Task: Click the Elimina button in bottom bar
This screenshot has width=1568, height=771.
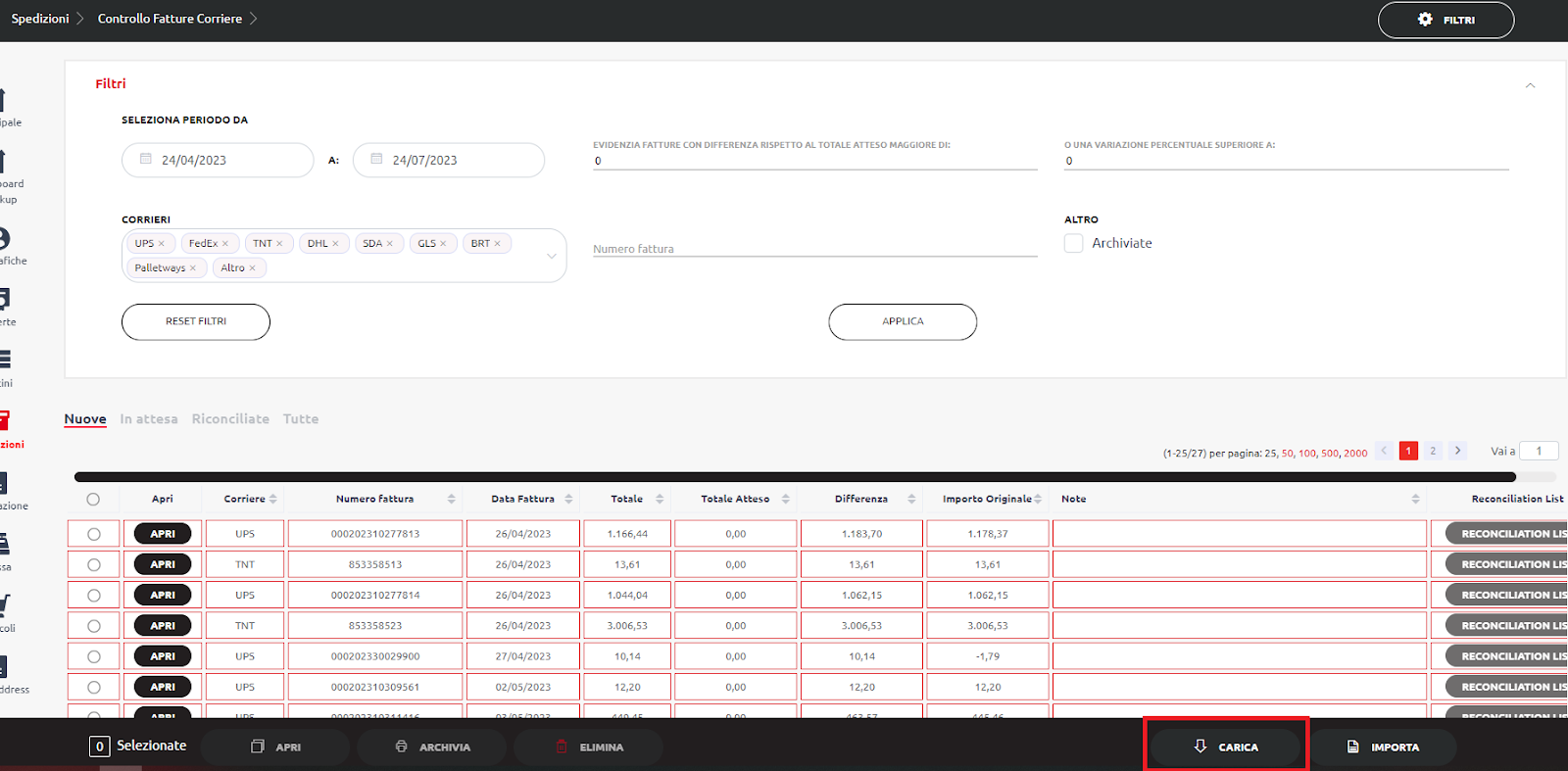Action: point(588,747)
